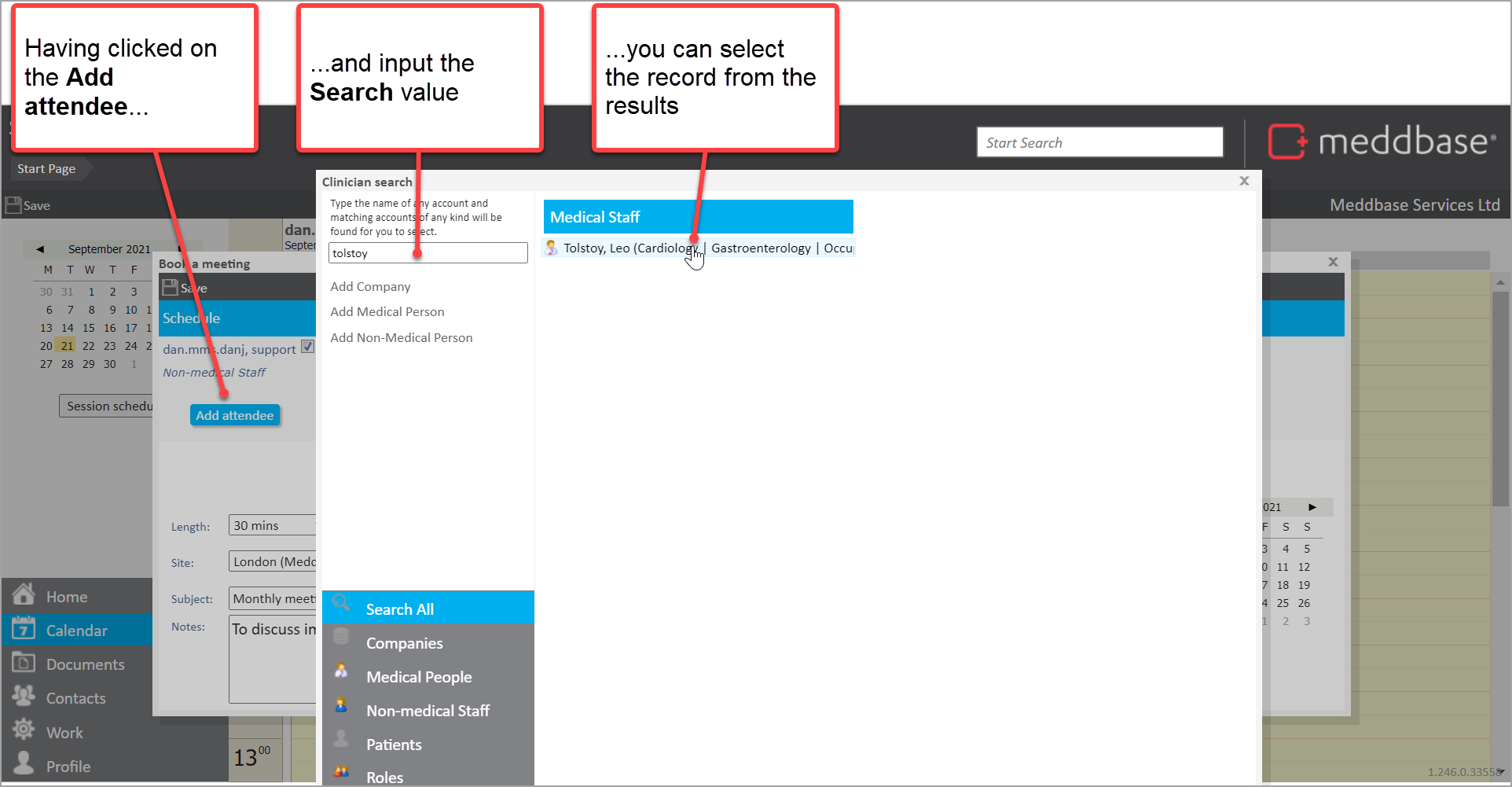The width and height of the screenshot is (1512, 787).
Task: Click the Documents folder icon
Action: click(x=24, y=663)
